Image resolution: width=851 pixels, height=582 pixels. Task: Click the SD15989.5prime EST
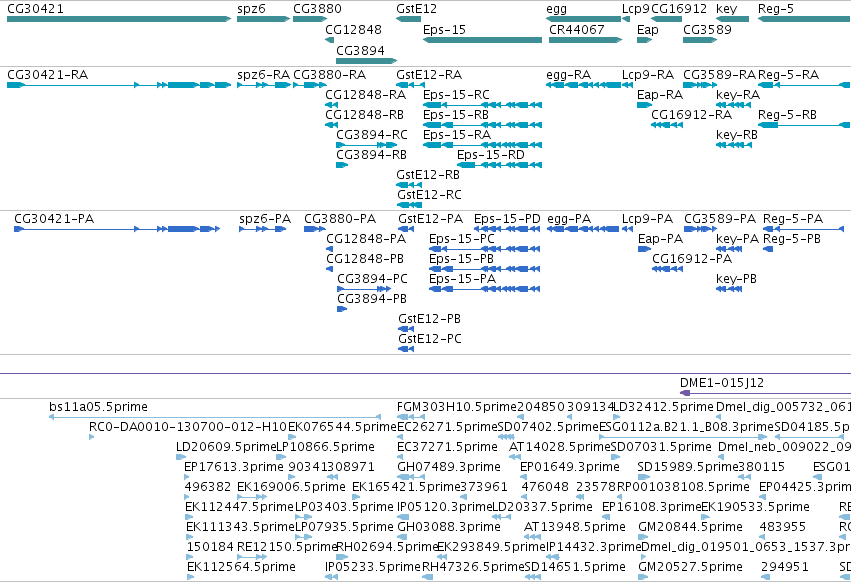pyautogui.click(x=644, y=477)
